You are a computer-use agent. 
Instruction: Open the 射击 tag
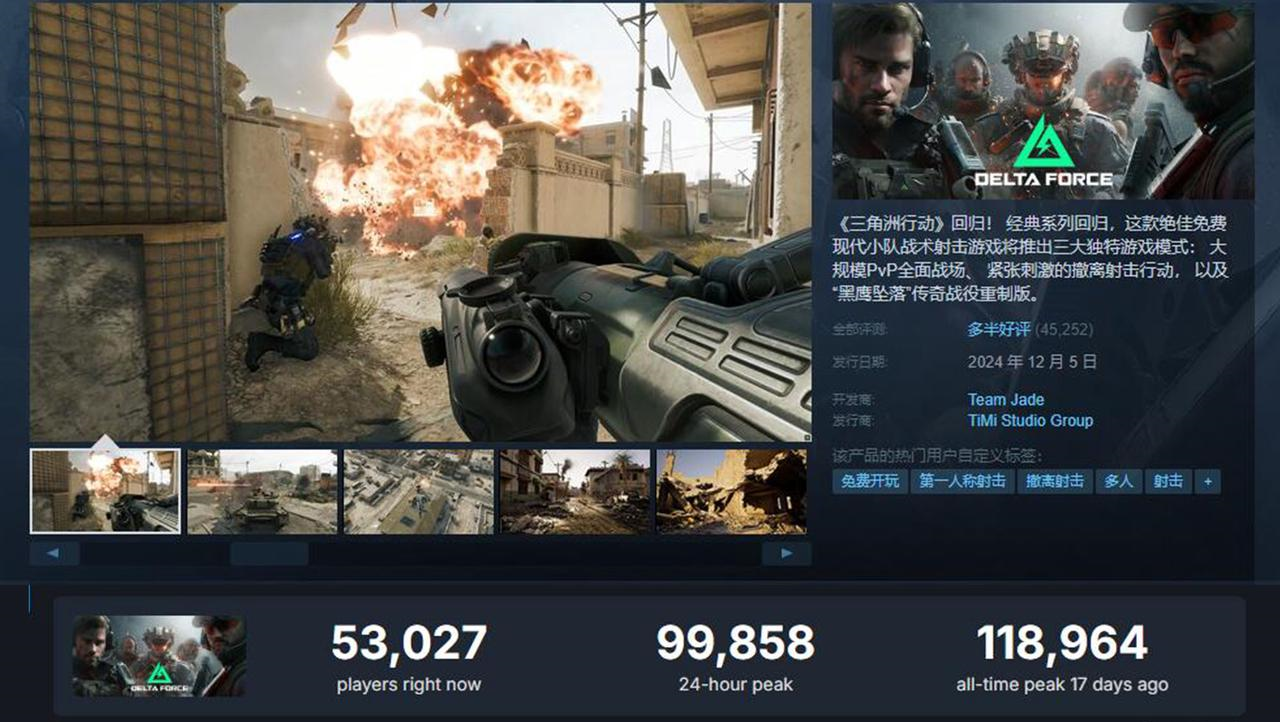(1168, 481)
